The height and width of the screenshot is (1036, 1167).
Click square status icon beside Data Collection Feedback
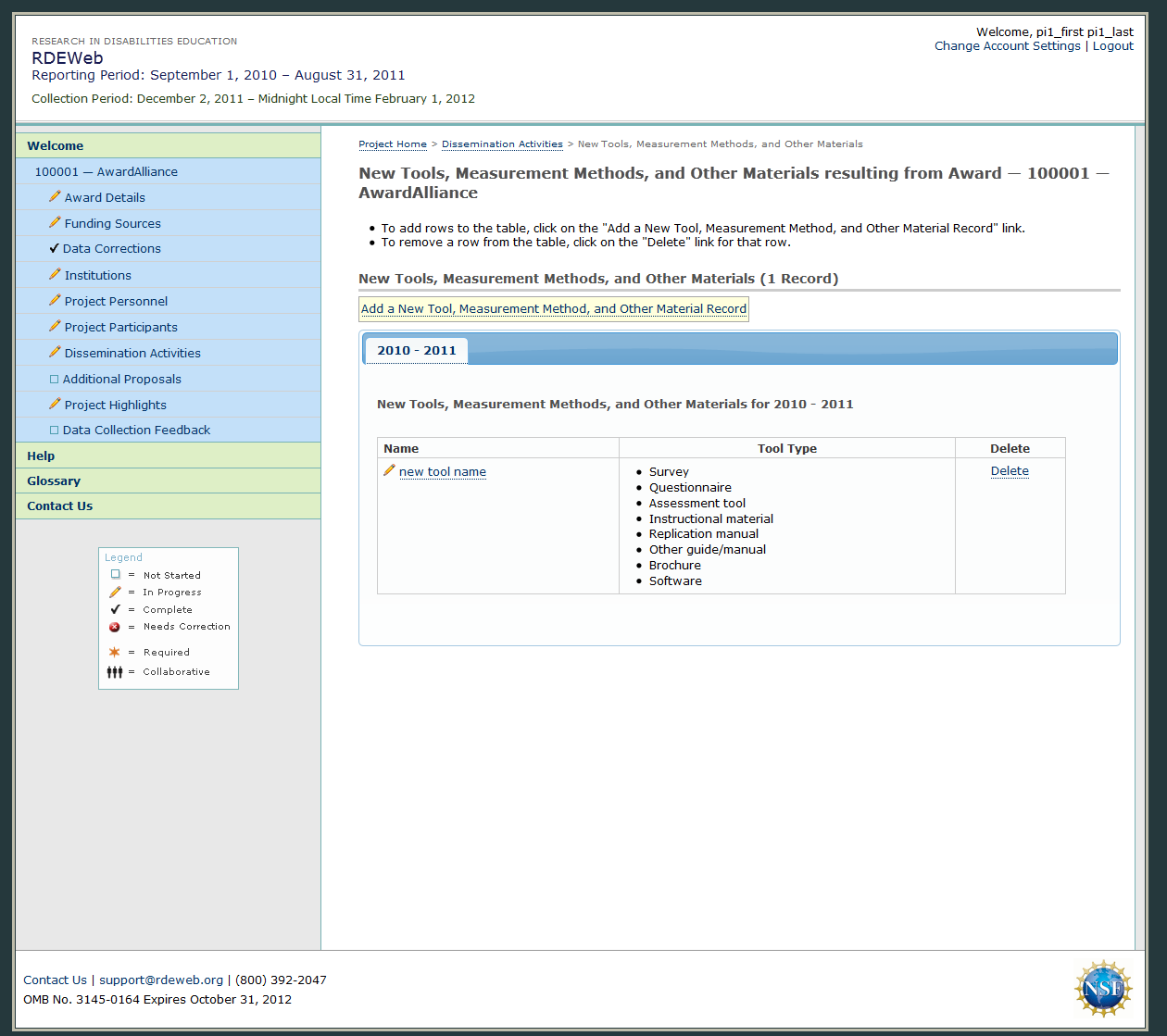tap(54, 430)
